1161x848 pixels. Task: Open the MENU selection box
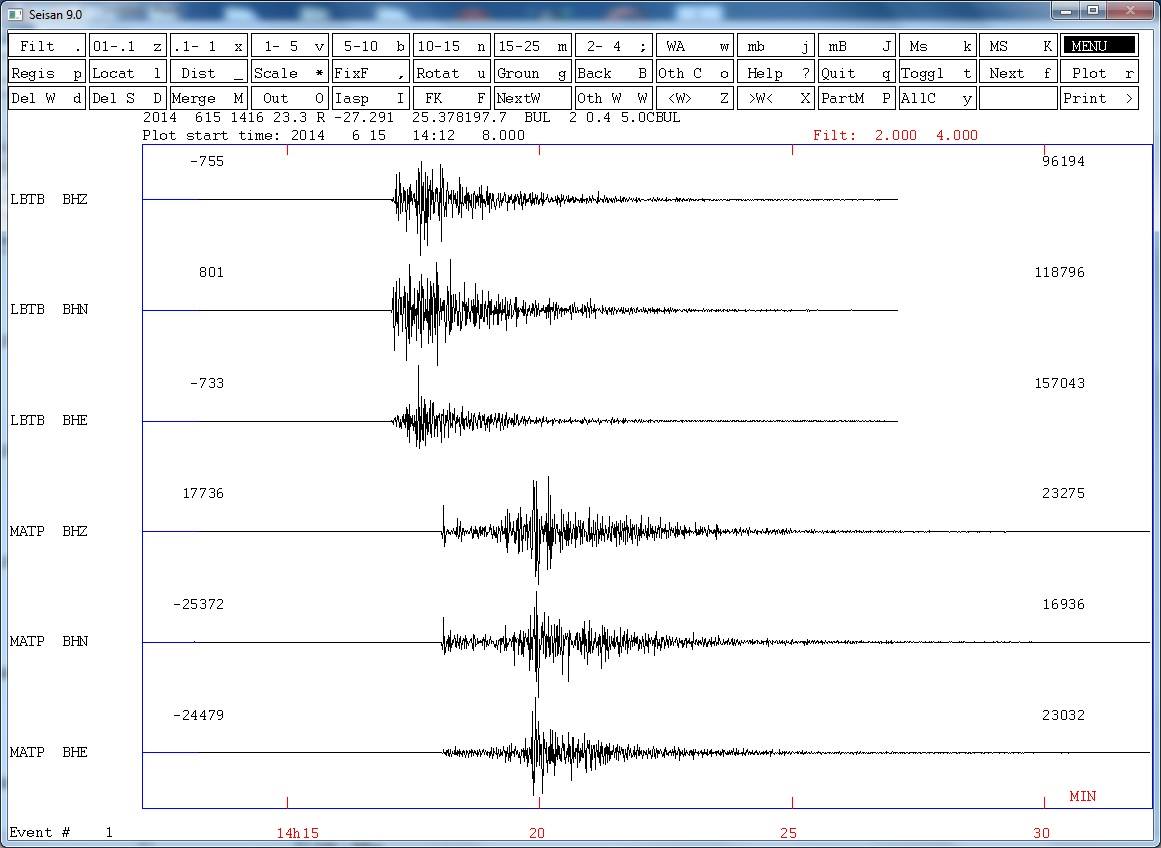tap(1099, 45)
